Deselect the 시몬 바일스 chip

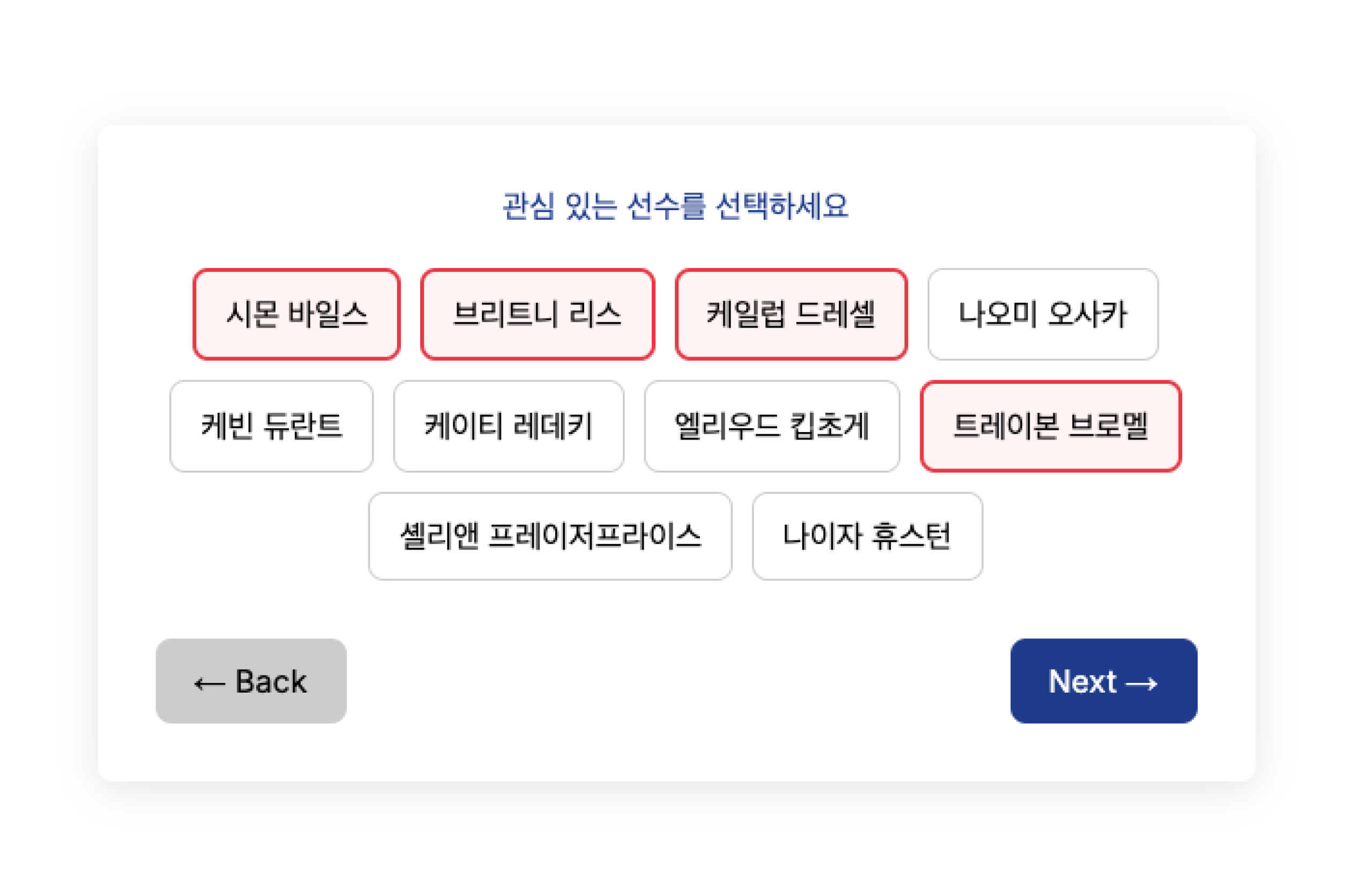[296, 314]
